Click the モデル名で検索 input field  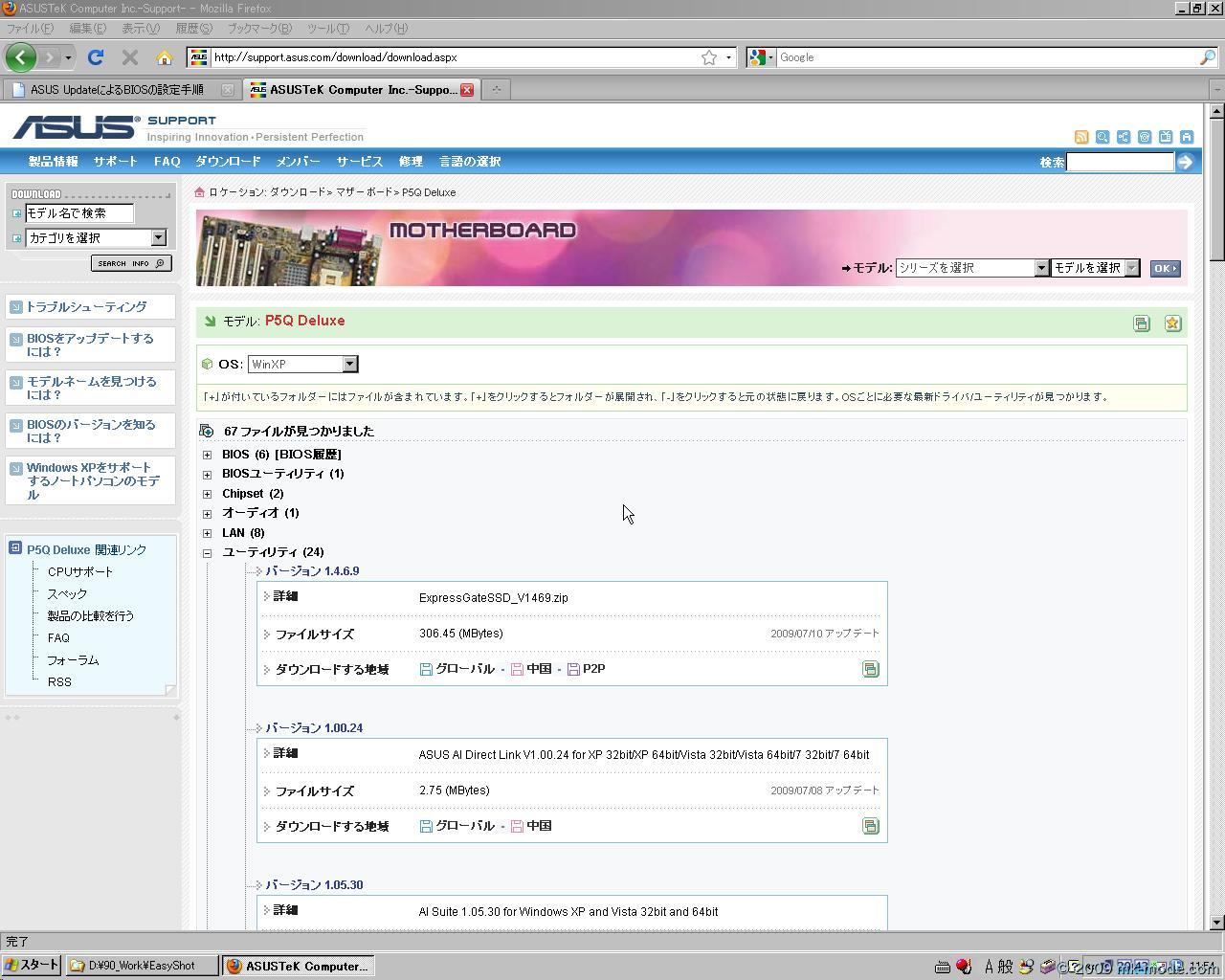click(78, 213)
